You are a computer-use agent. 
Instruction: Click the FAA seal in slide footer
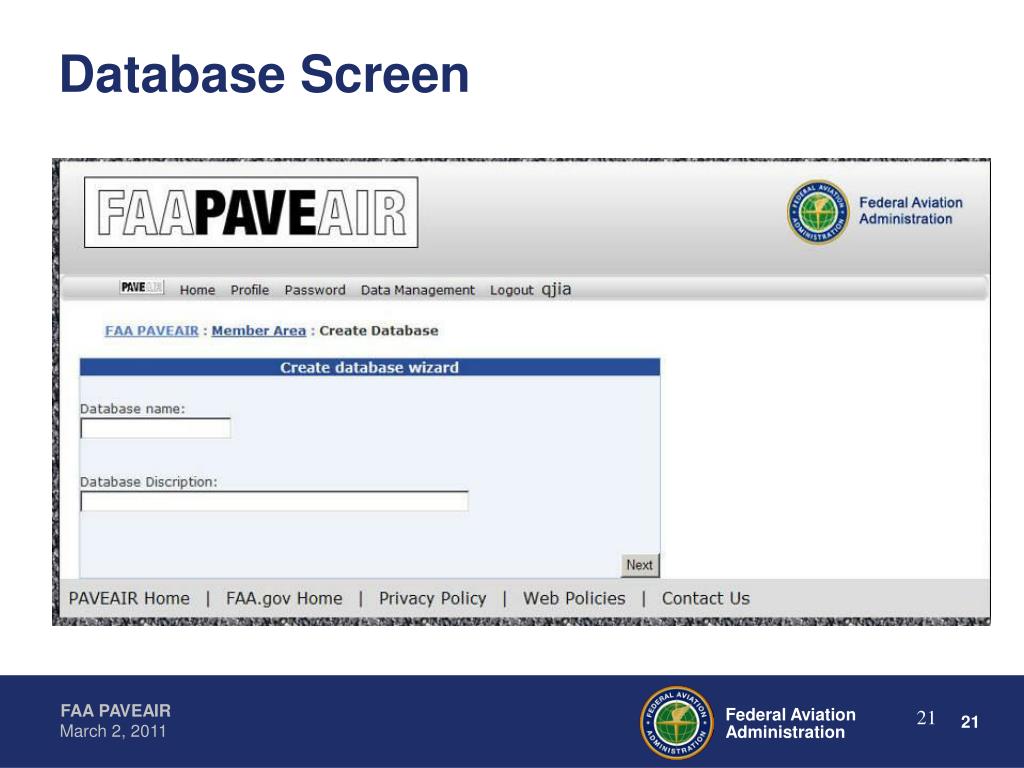[677, 722]
